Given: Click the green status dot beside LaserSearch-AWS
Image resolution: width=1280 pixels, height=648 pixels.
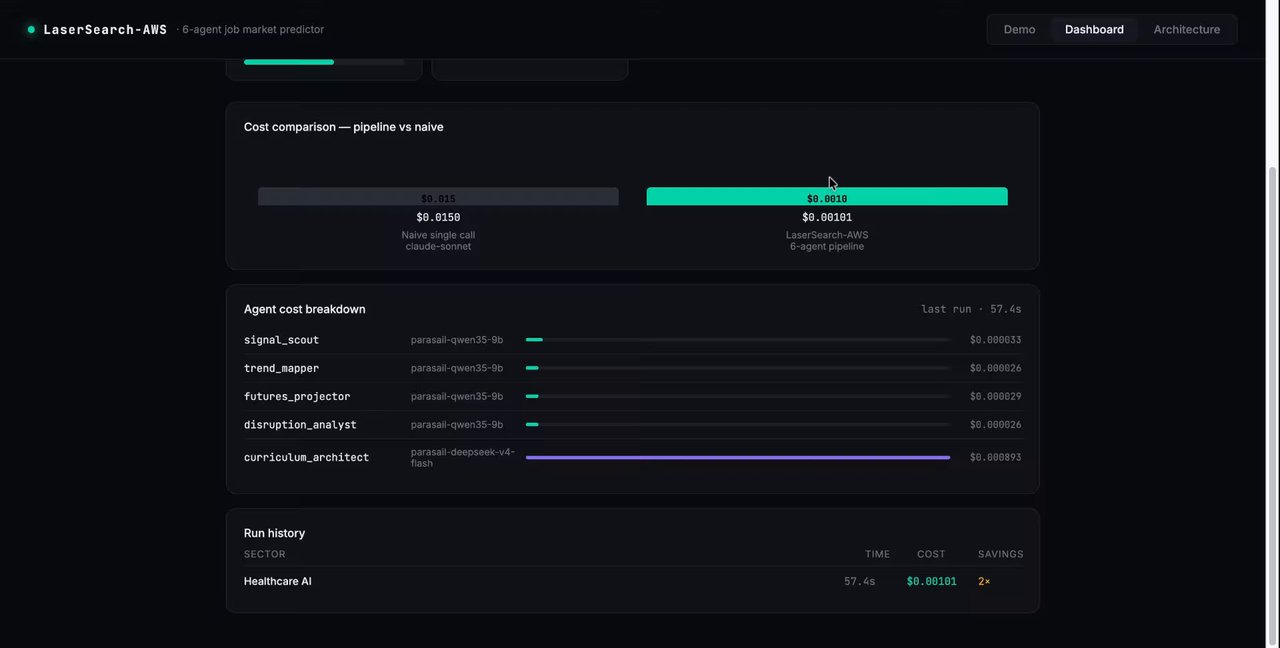Looking at the screenshot, I should 31,30.
